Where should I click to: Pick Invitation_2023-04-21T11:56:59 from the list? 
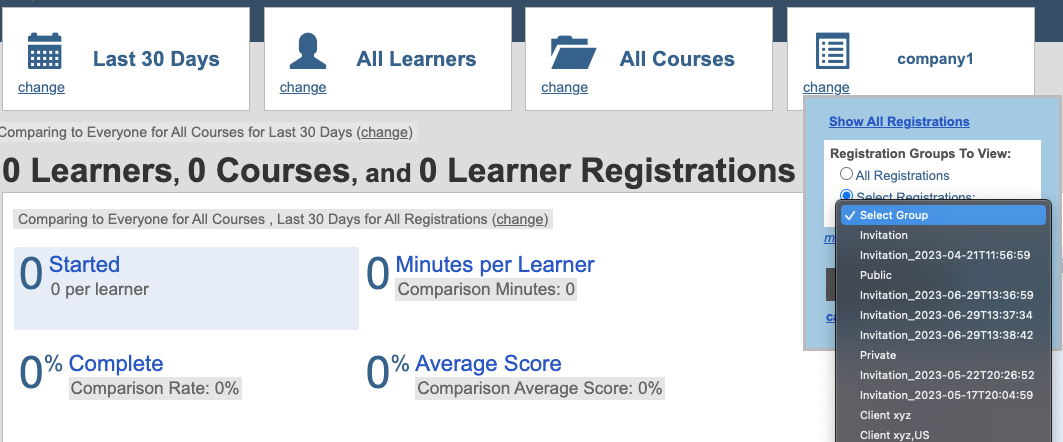pyautogui.click(x=945, y=255)
